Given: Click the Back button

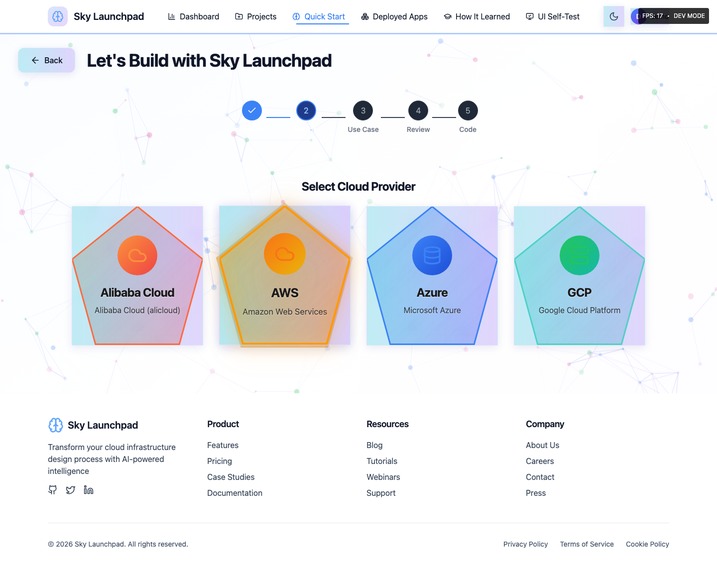Looking at the screenshot, I should (47, 60).
